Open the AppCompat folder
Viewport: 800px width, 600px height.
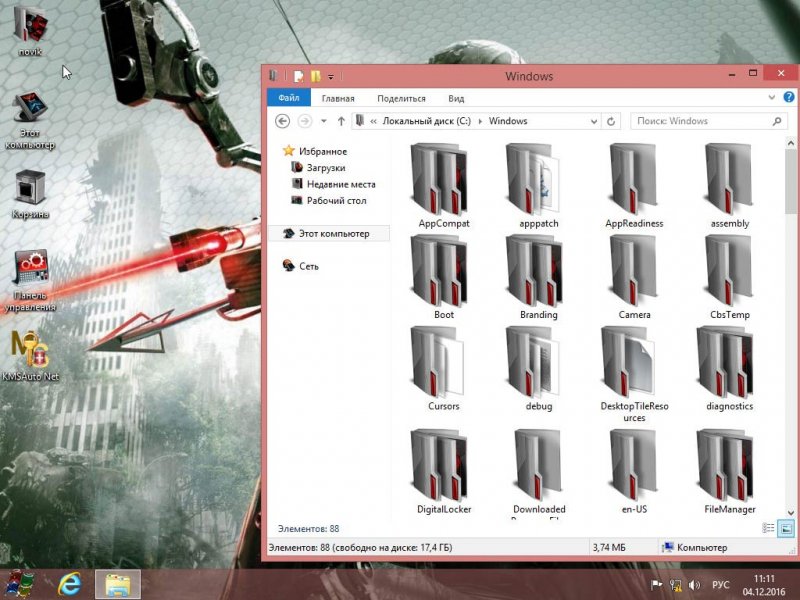point(443,185)
